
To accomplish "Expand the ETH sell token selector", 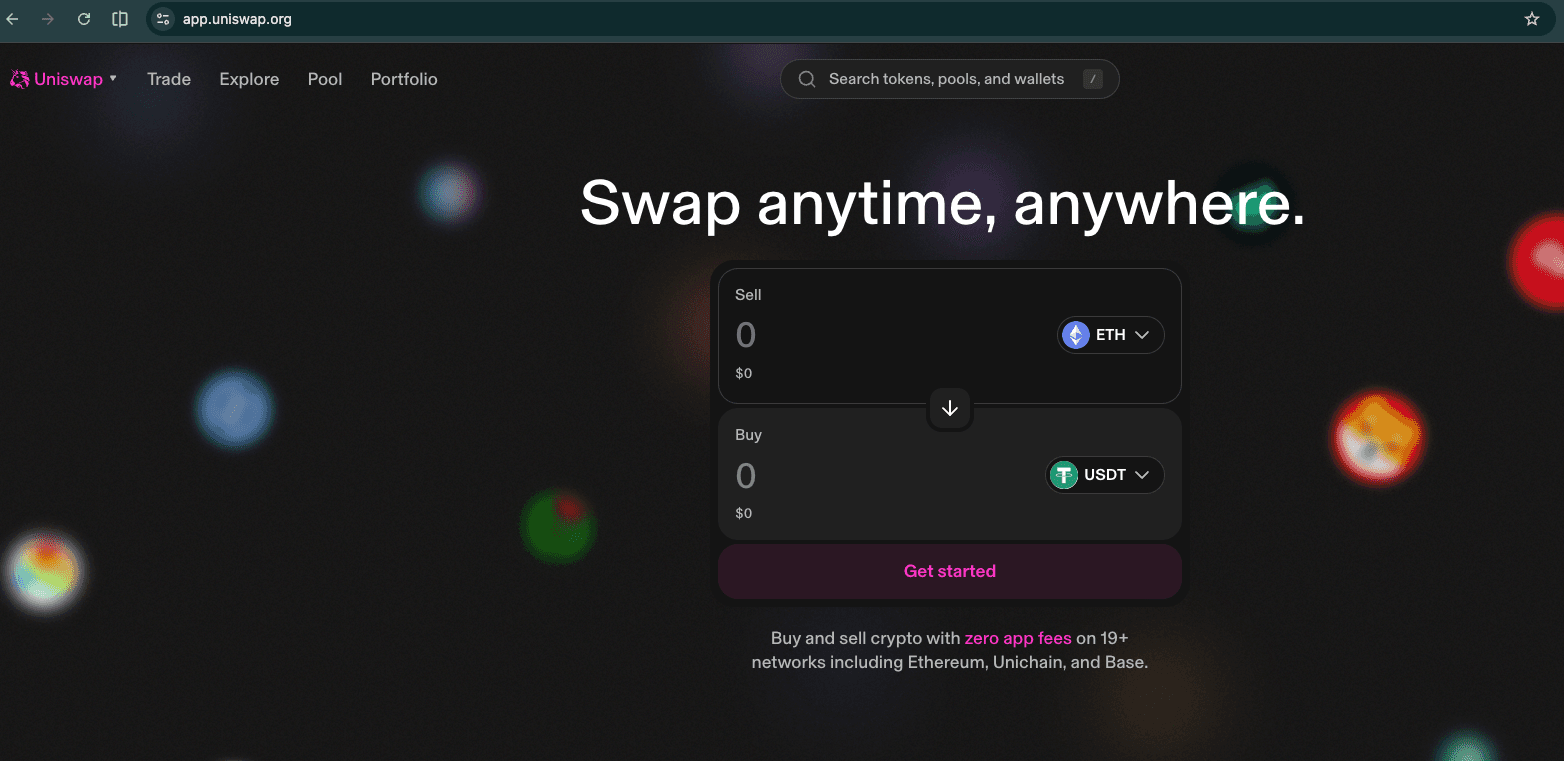I will tap(1111, 335).
